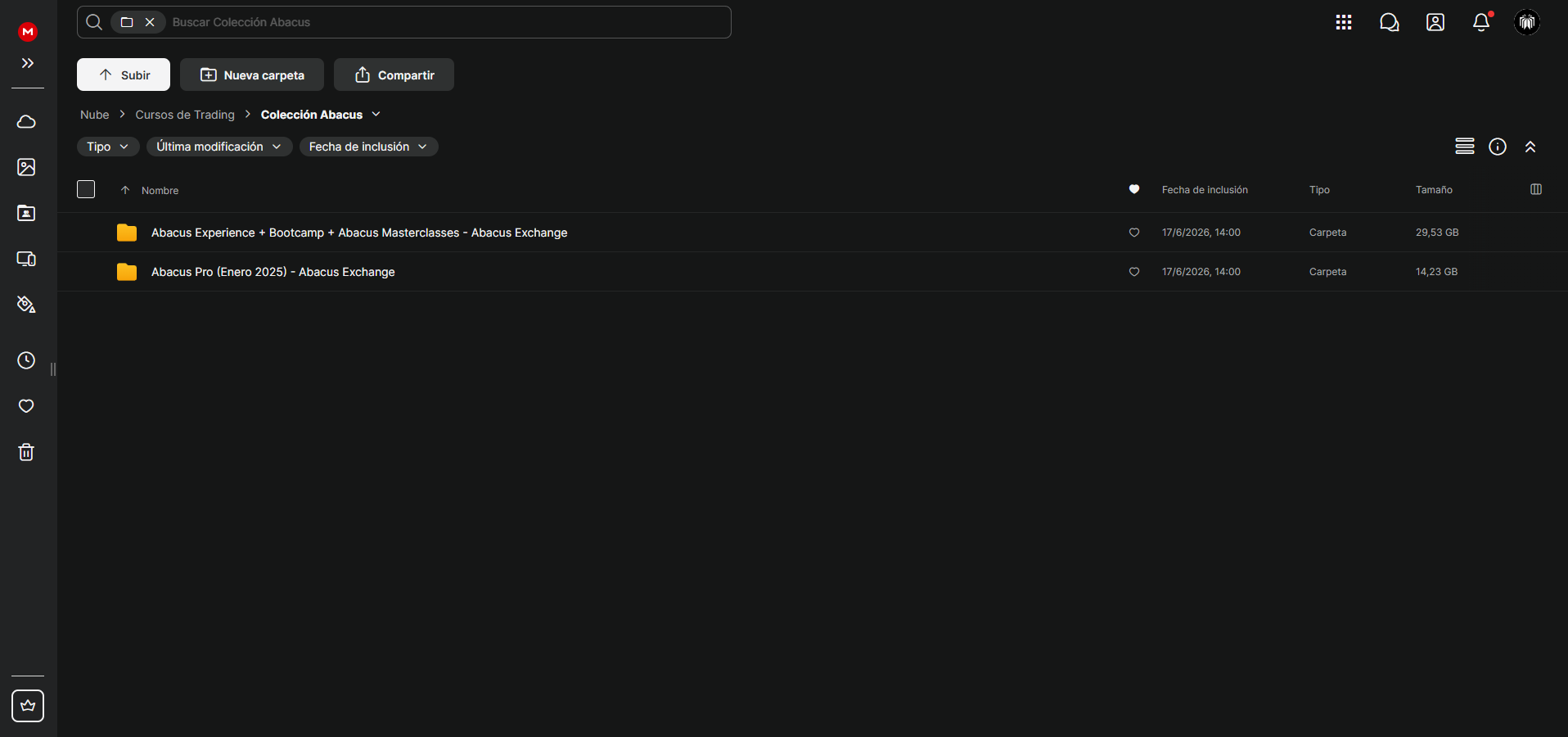The width and height of the screenshot is (1568, 737).
Task: Open Favourites heart icon in sidebar
Action: [x=26, y=406]
